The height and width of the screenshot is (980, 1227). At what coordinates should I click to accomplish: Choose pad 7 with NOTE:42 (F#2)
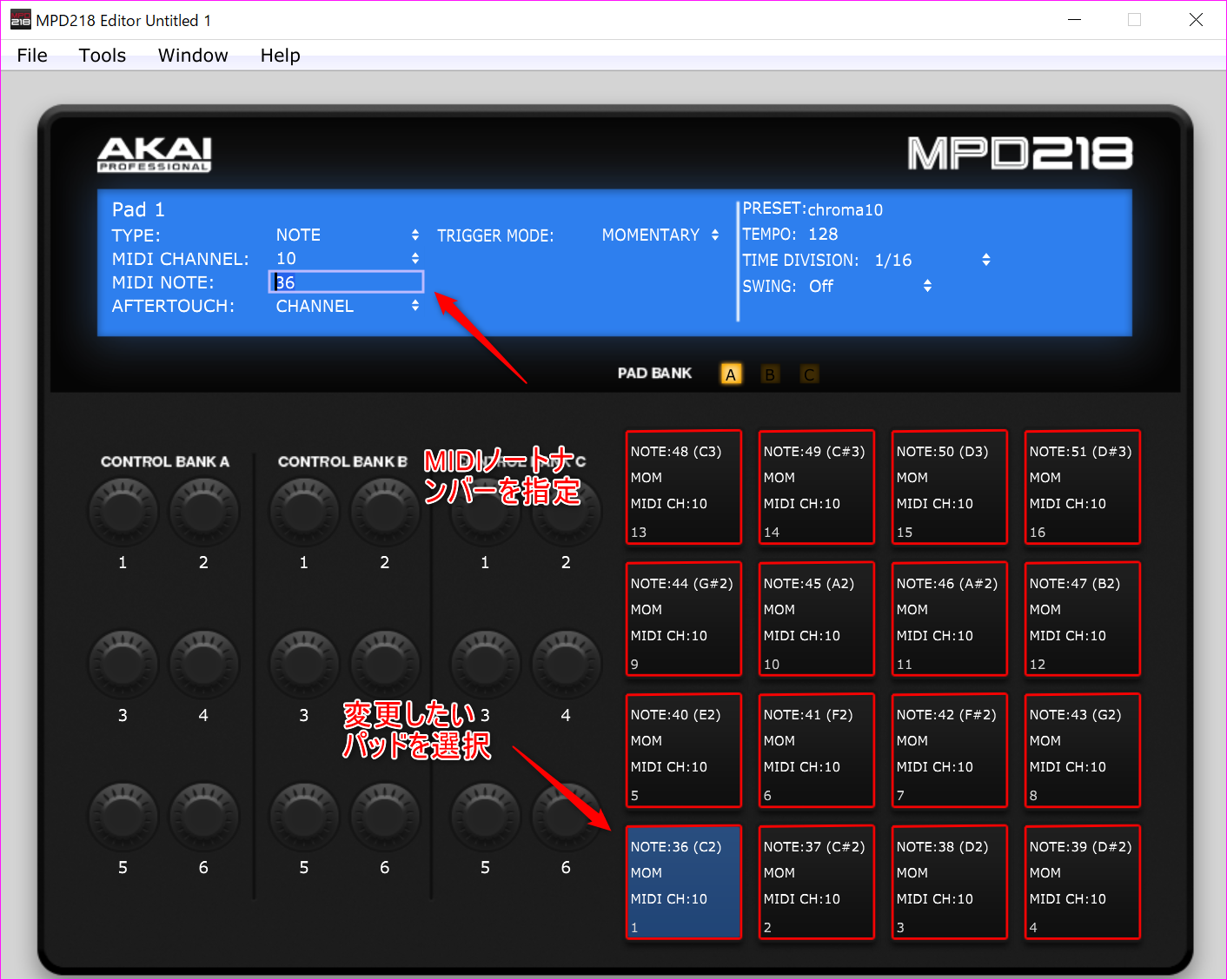click(x=949, y=751)
